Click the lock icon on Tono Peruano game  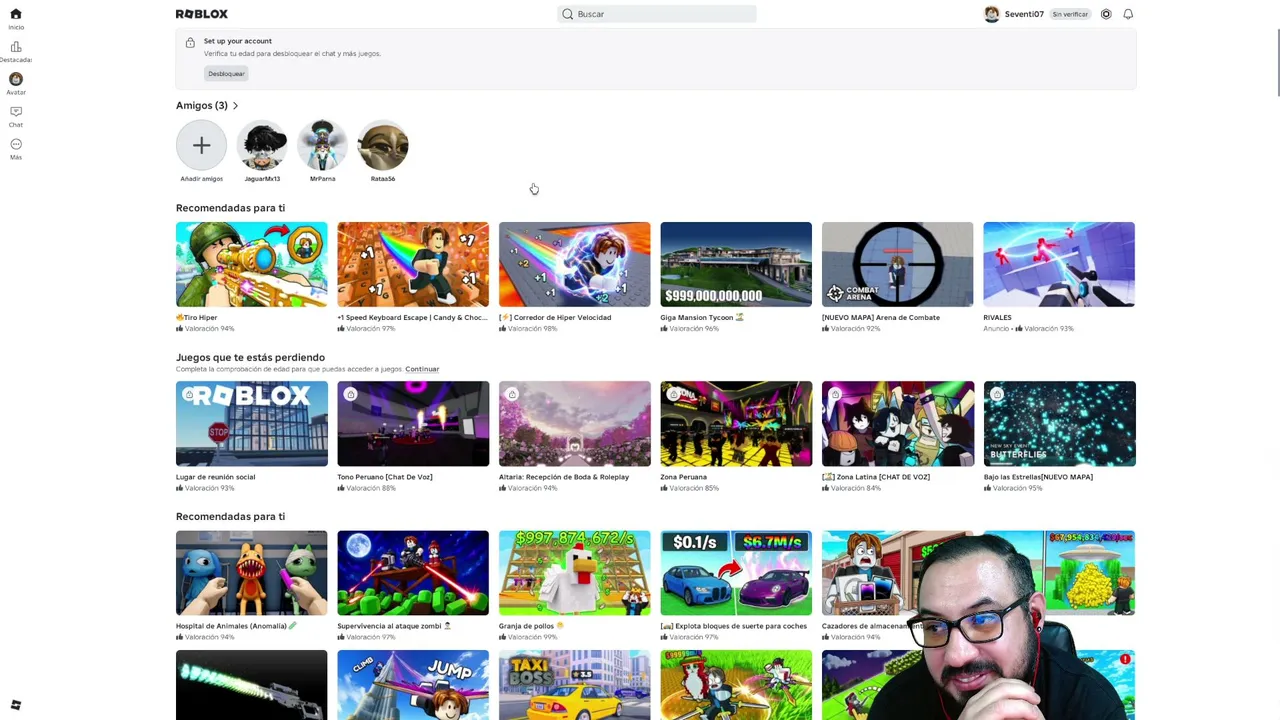[x=350, y=394]
